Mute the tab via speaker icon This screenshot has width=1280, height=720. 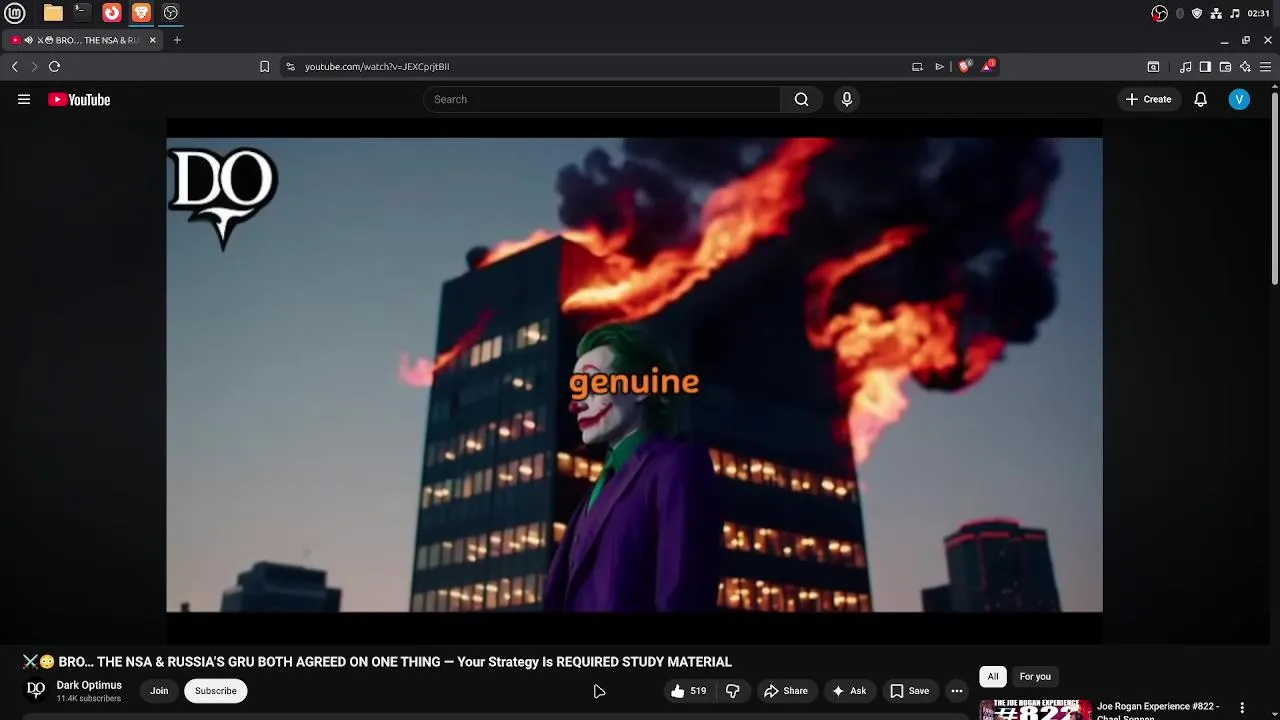click(x=28, y=40)
